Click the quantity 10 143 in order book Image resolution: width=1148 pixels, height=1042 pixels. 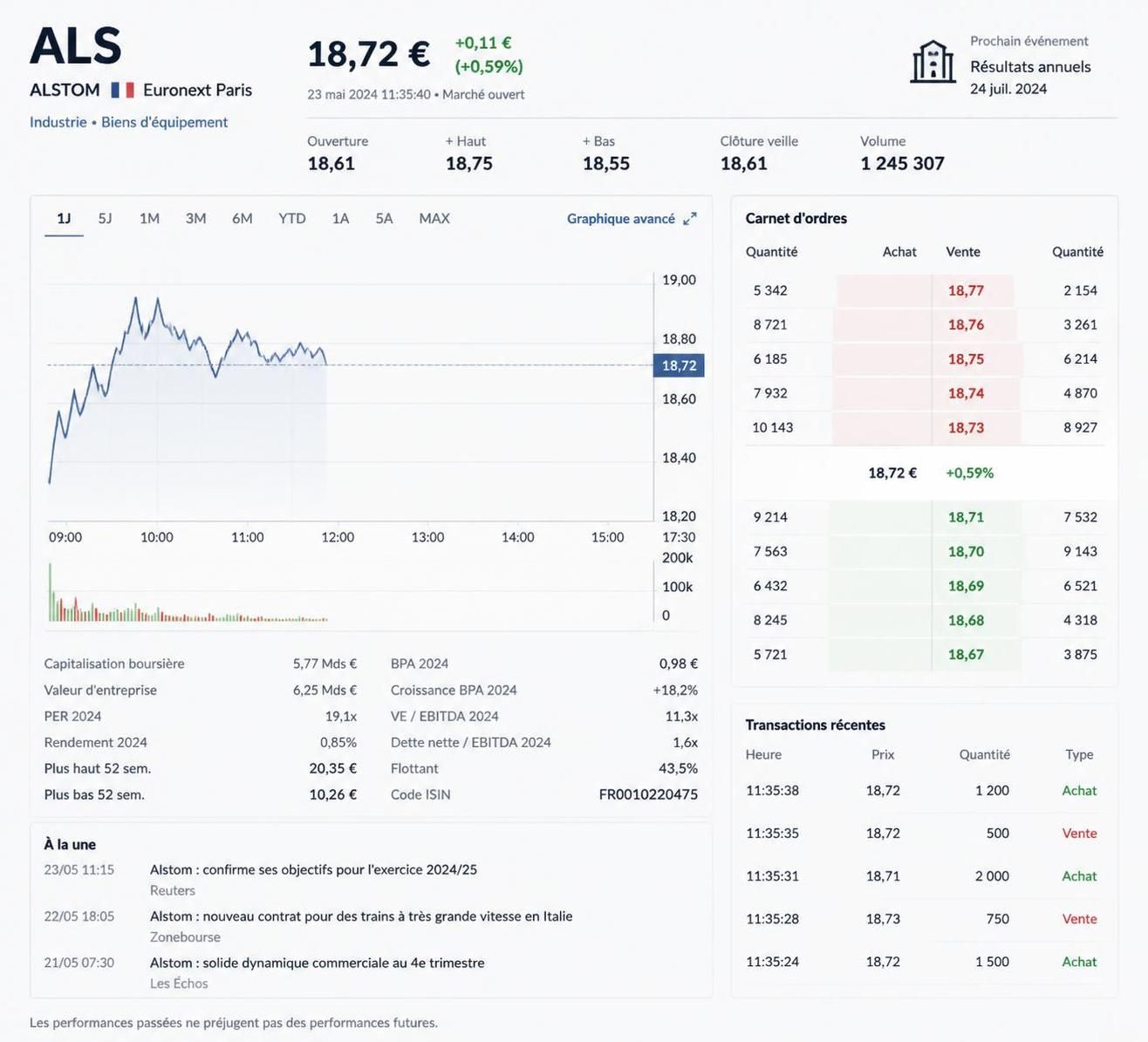pyautogui.click(x=772, y=427)
